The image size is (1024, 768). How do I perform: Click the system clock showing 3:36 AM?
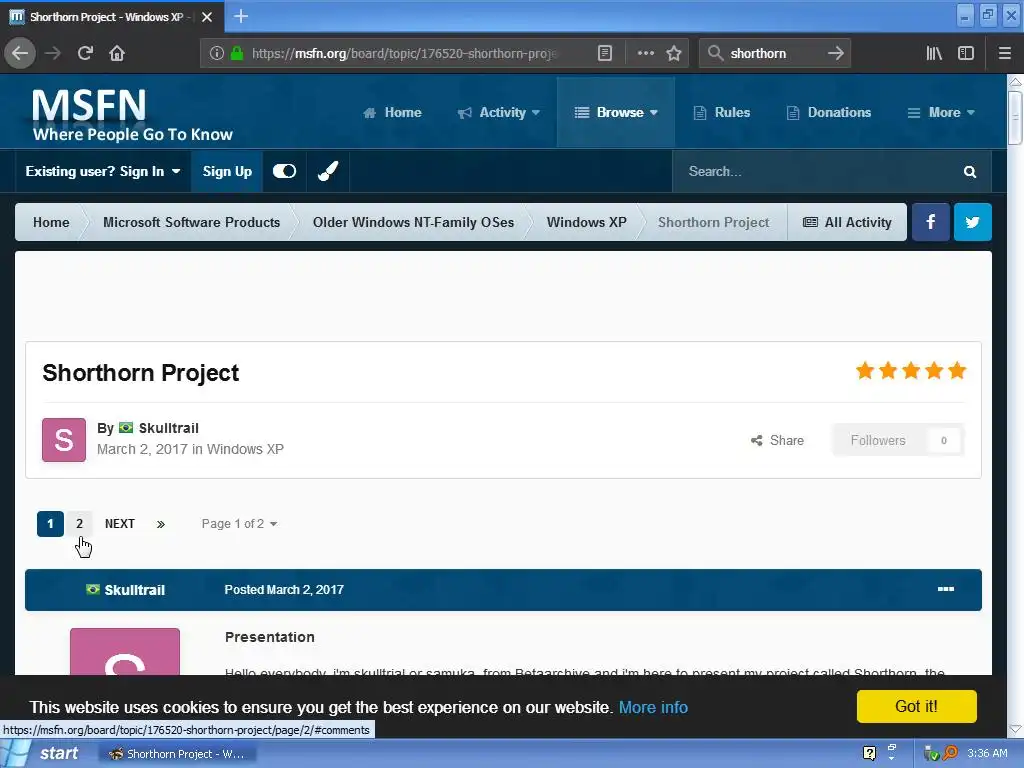(x=987, y=753)
